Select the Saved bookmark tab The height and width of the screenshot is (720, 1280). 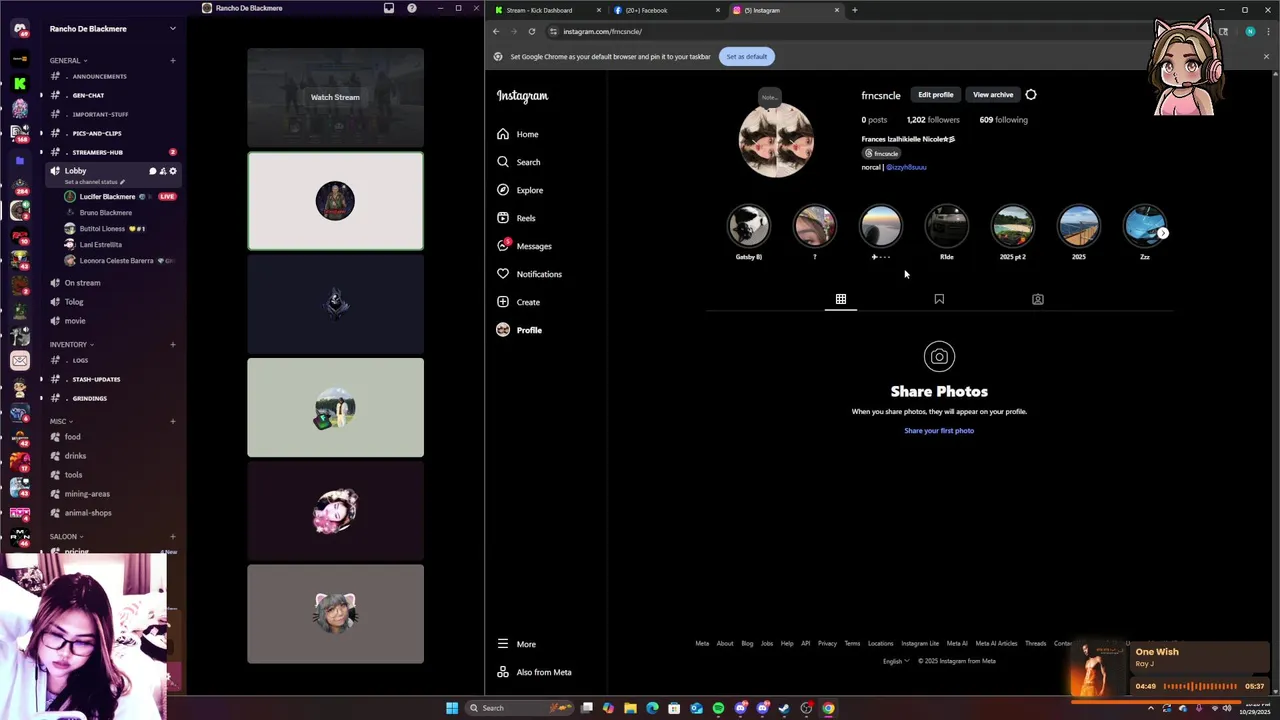(x=939, y=299)
